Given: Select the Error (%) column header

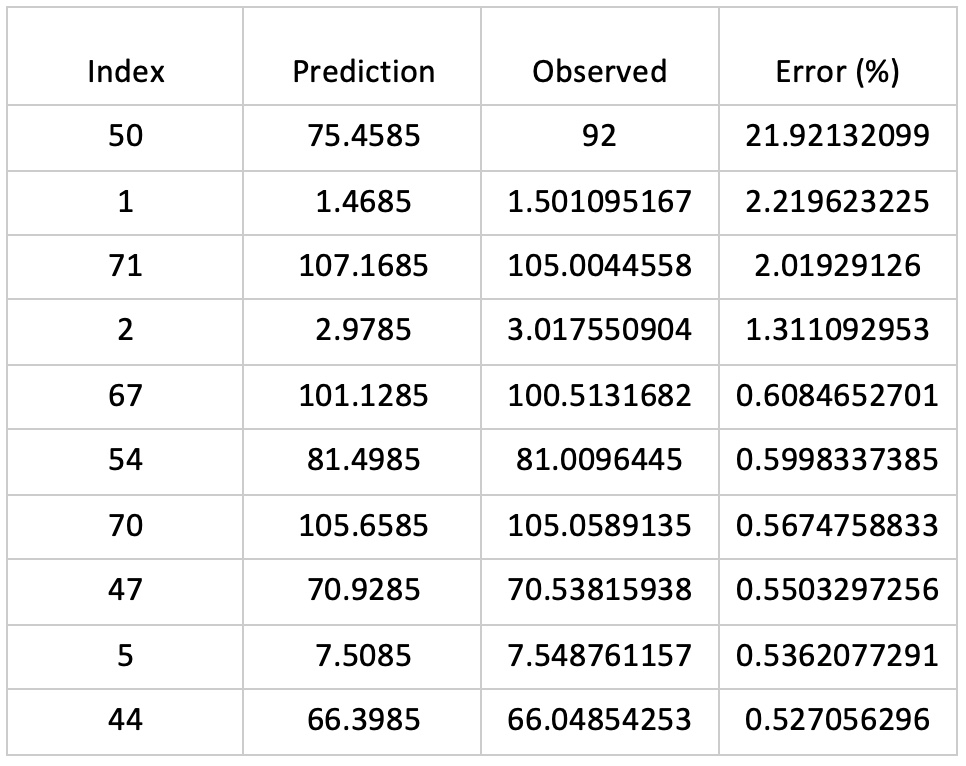Looking at the screenshot, I should tap(837, 72).
